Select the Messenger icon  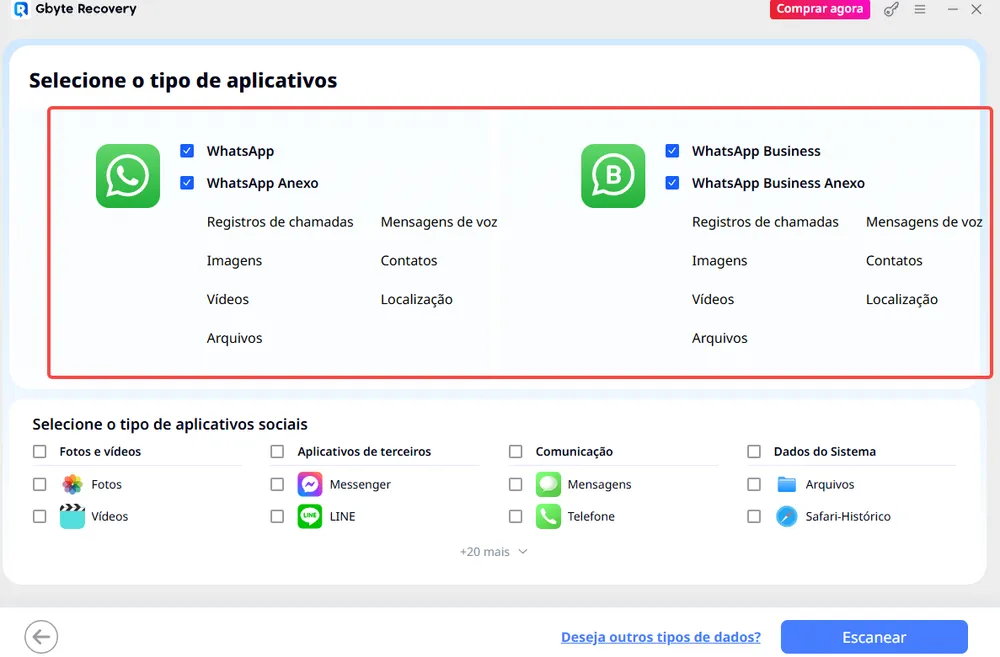coord(309,484)
